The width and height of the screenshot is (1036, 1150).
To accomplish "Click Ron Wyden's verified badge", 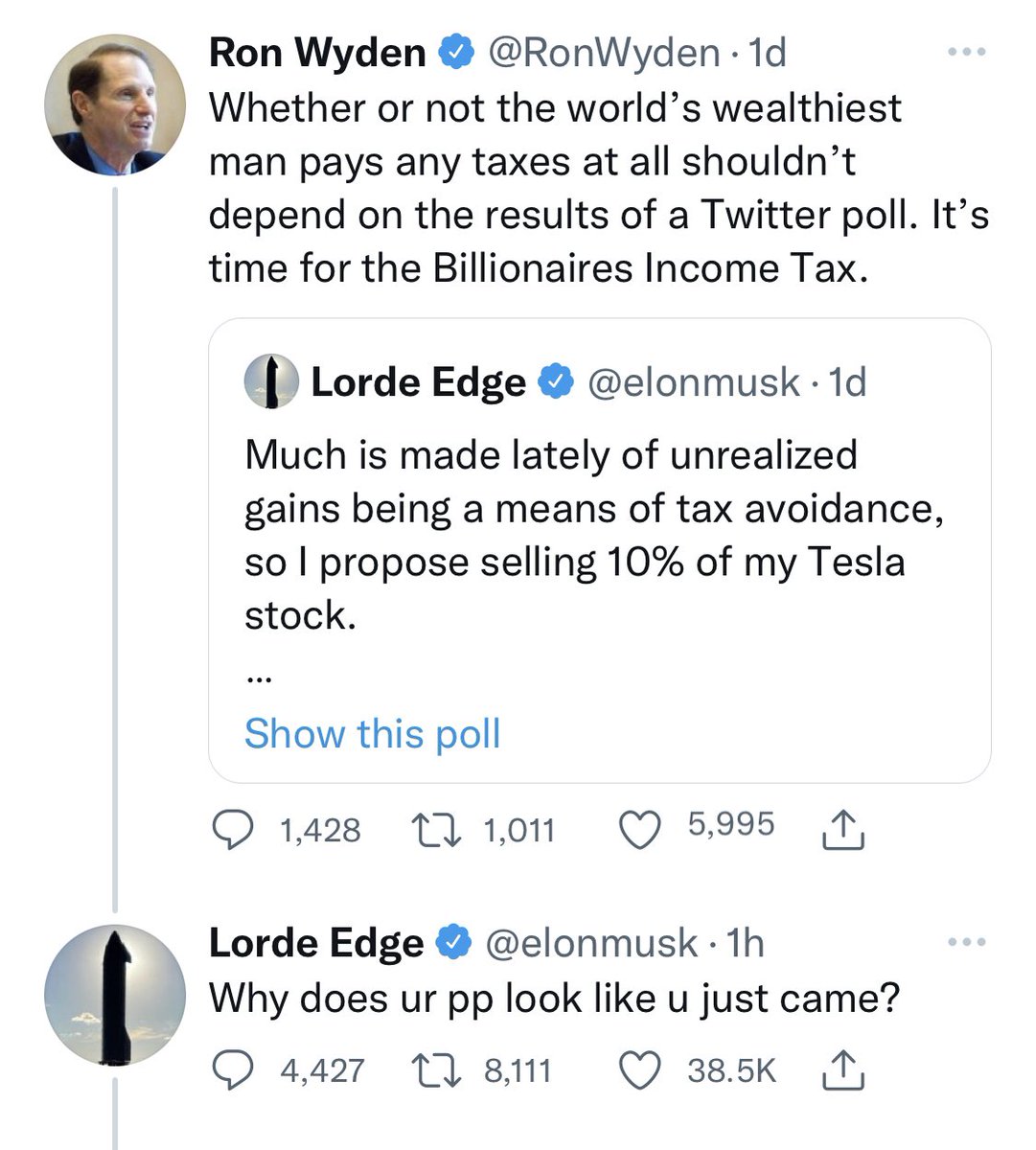I will pos(456,53).
